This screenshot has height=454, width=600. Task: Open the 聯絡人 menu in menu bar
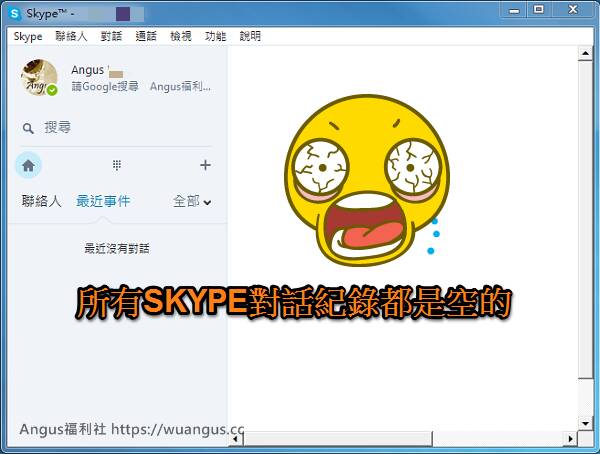point(71,36)
